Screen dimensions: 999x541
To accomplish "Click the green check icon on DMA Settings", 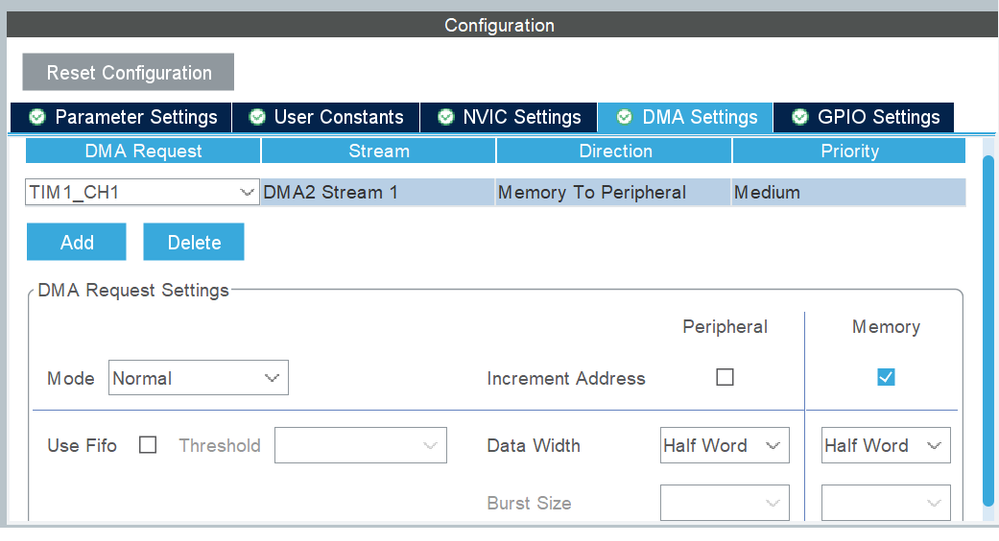I will pyautogui.click(x=625, y=117).
